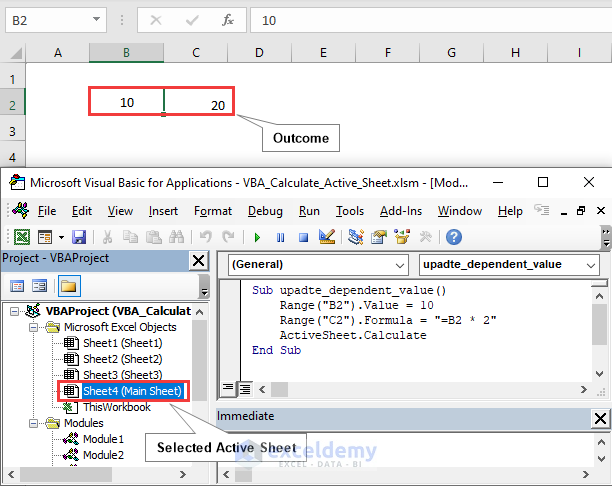Screen dimensions: 612x486
Task: Select Sheet1 (Sheet1) in project tree
Action: tap(123, 343)
